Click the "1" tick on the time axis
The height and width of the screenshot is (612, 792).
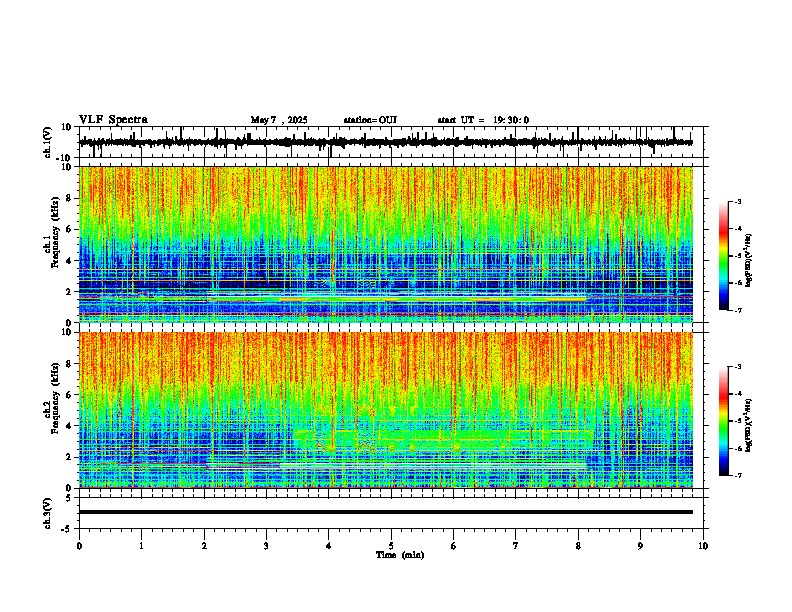point(141,546)
